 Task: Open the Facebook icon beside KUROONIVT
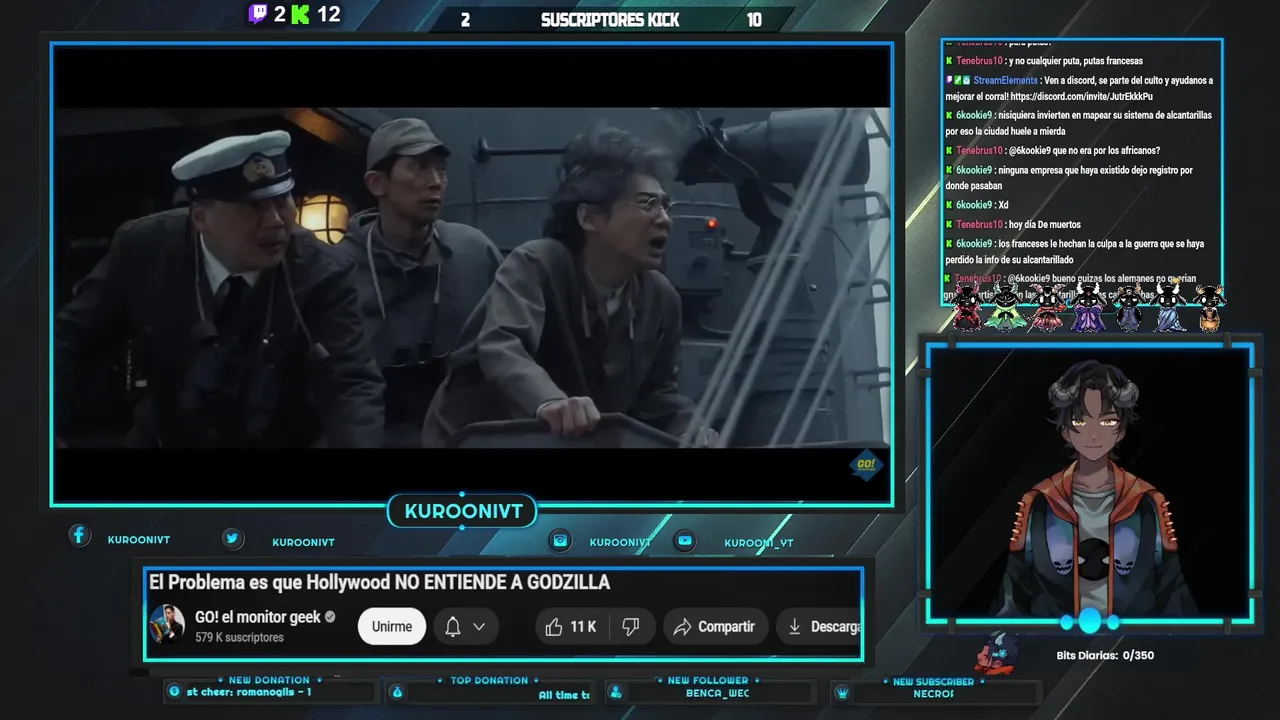(x=79, y=535)
